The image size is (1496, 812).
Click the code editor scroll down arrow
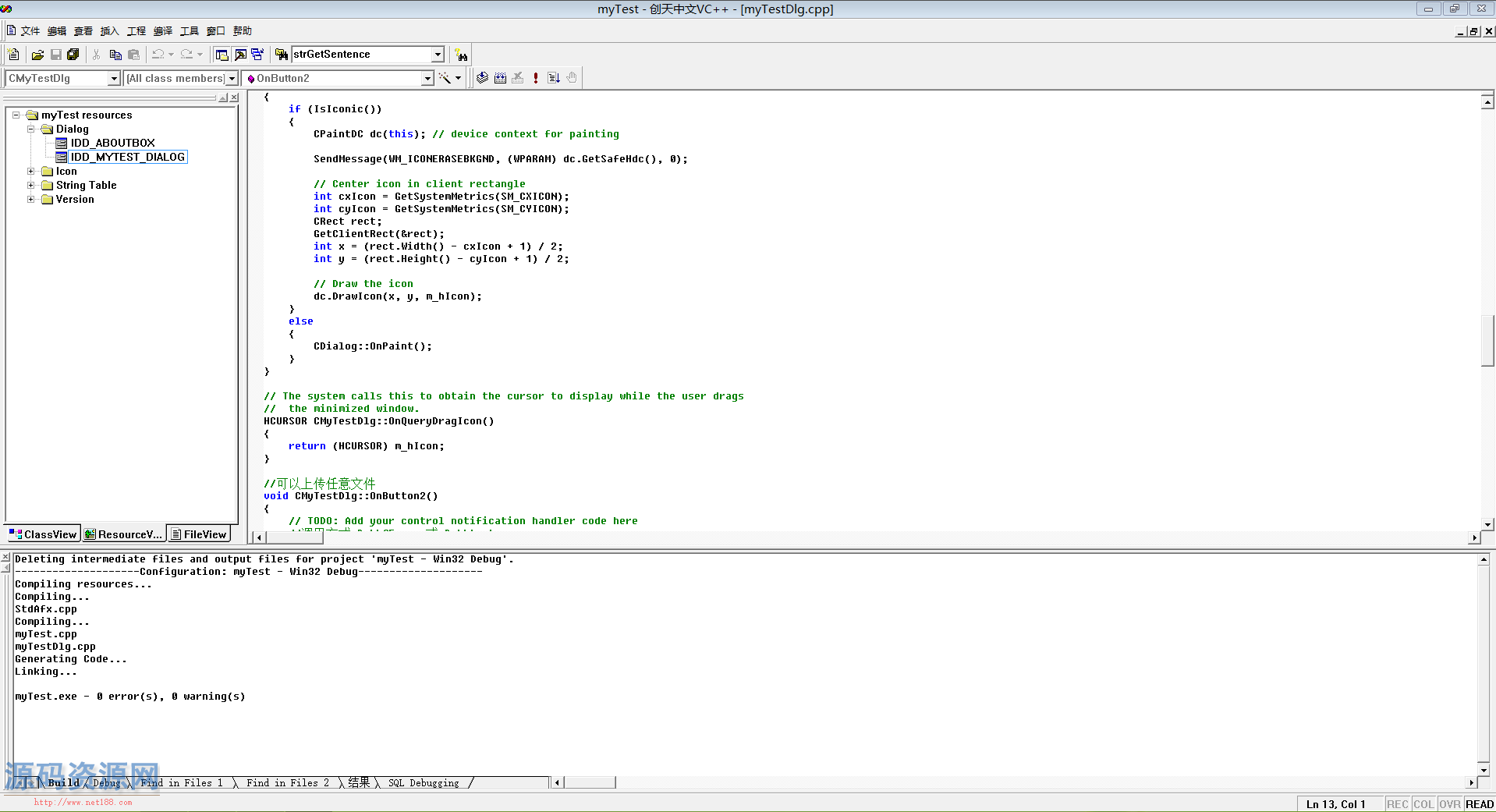click(1487, 525)
